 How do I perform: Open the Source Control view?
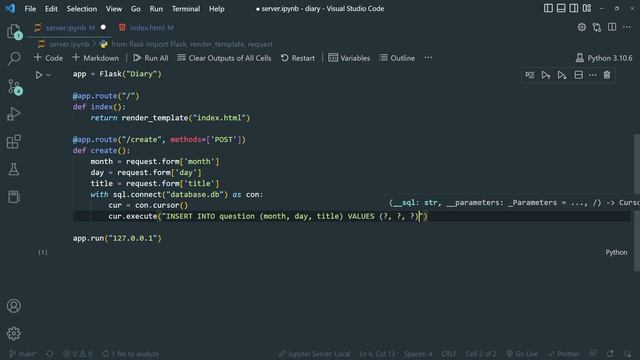(14, 87)
